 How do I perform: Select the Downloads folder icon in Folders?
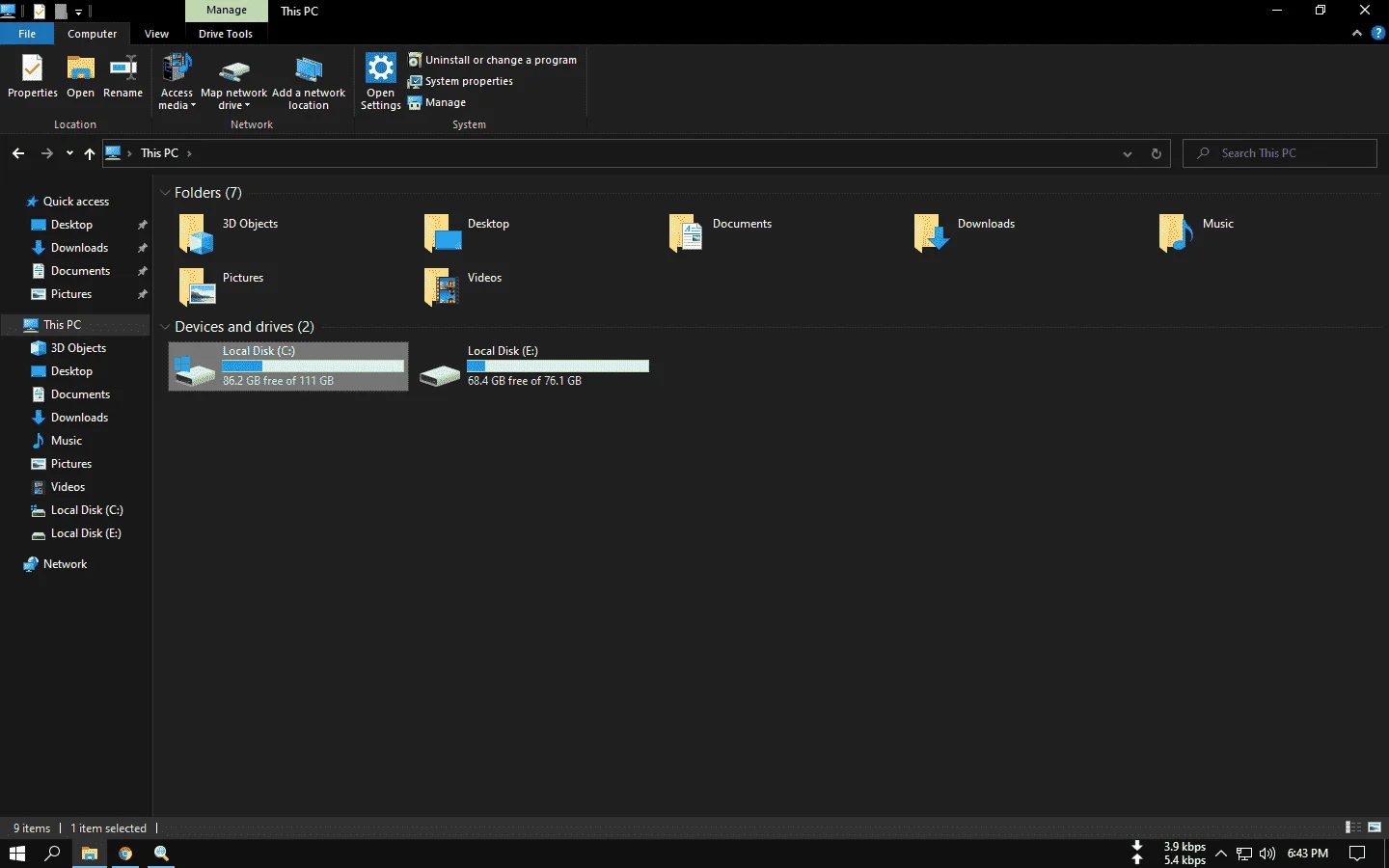(932, 233)
